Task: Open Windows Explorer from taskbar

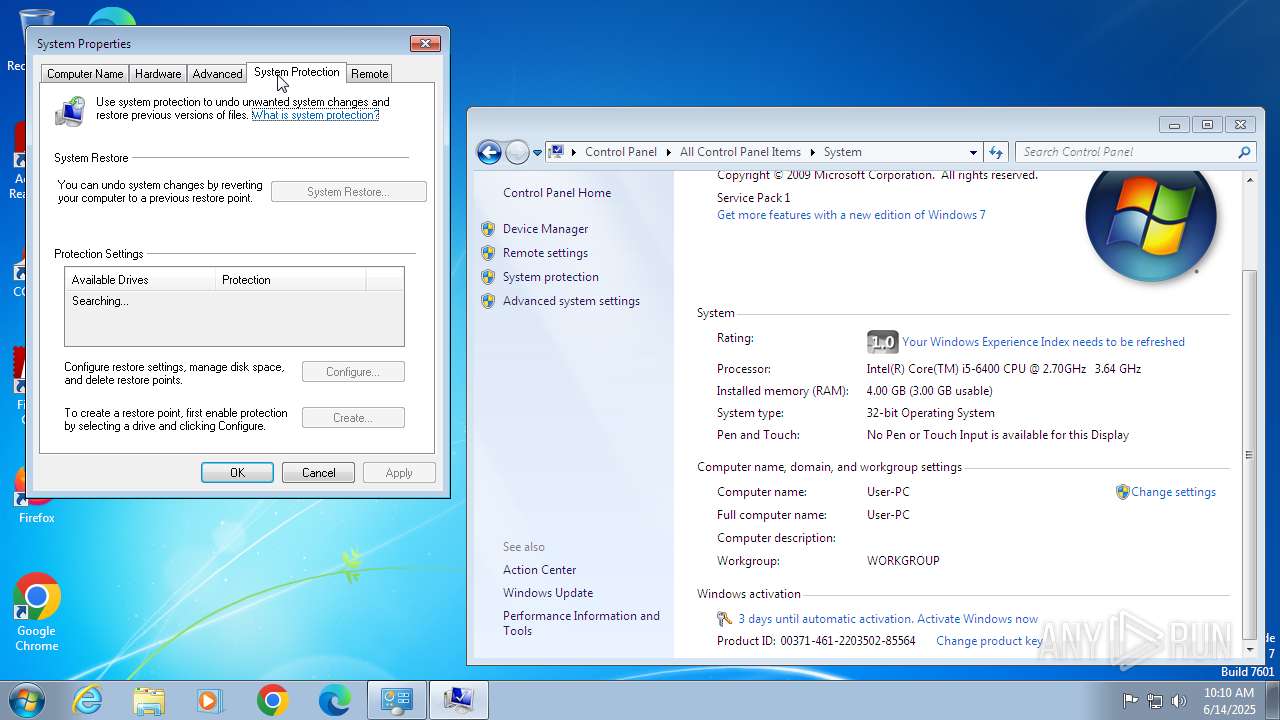Action: pos(149,700)
